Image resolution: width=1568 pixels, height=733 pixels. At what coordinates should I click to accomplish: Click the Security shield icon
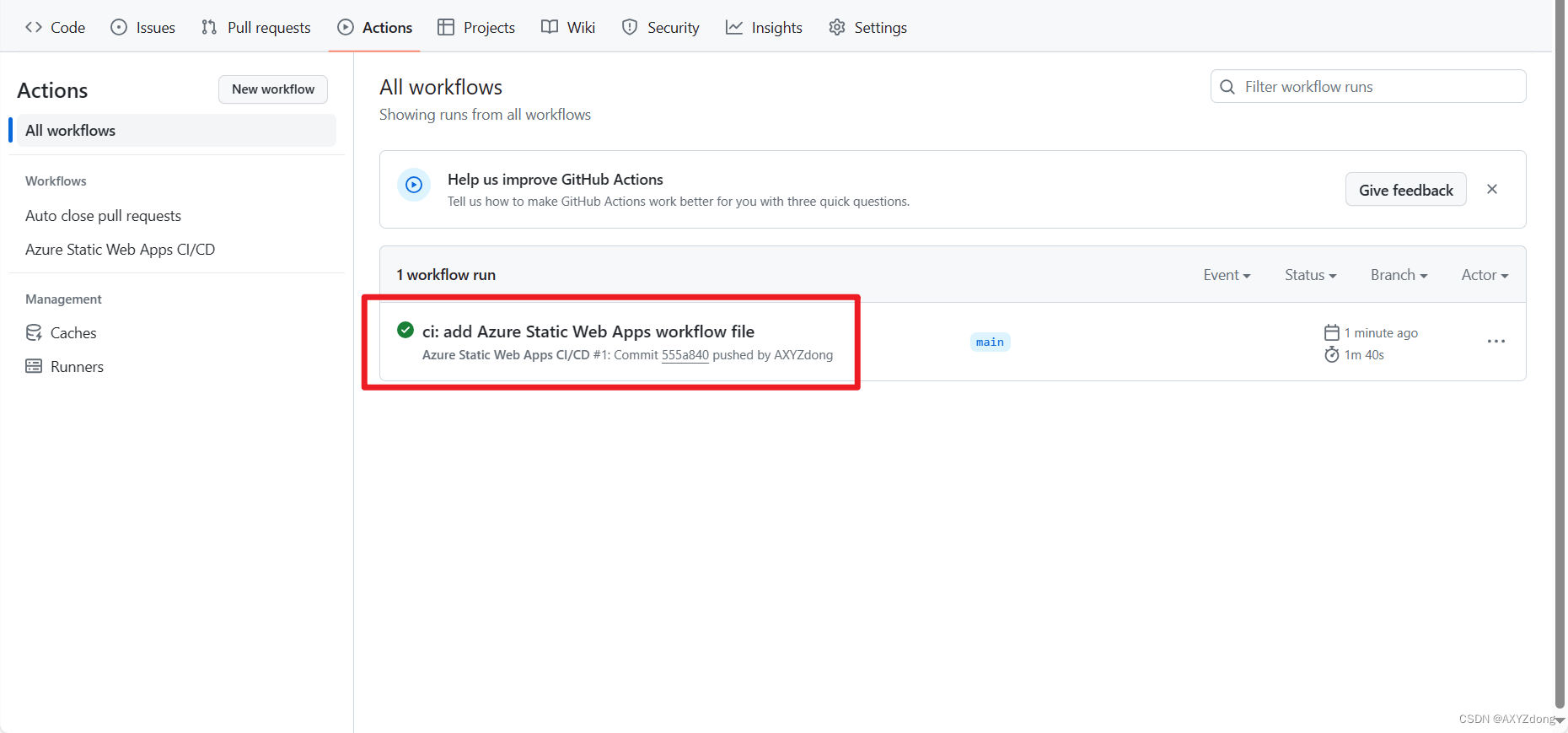click(630, 27)
